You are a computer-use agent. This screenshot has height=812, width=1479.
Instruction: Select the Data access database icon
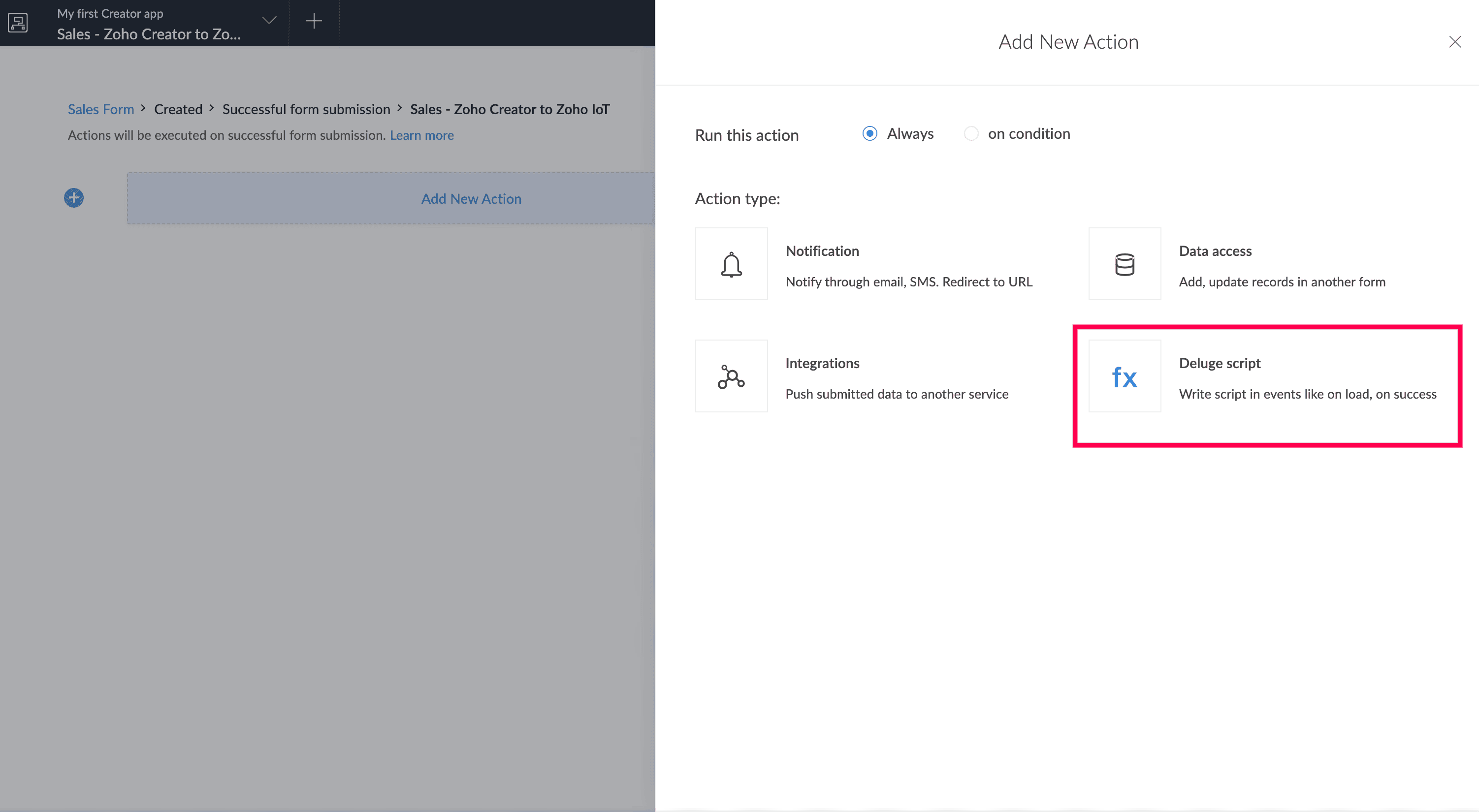(1124, 264)
